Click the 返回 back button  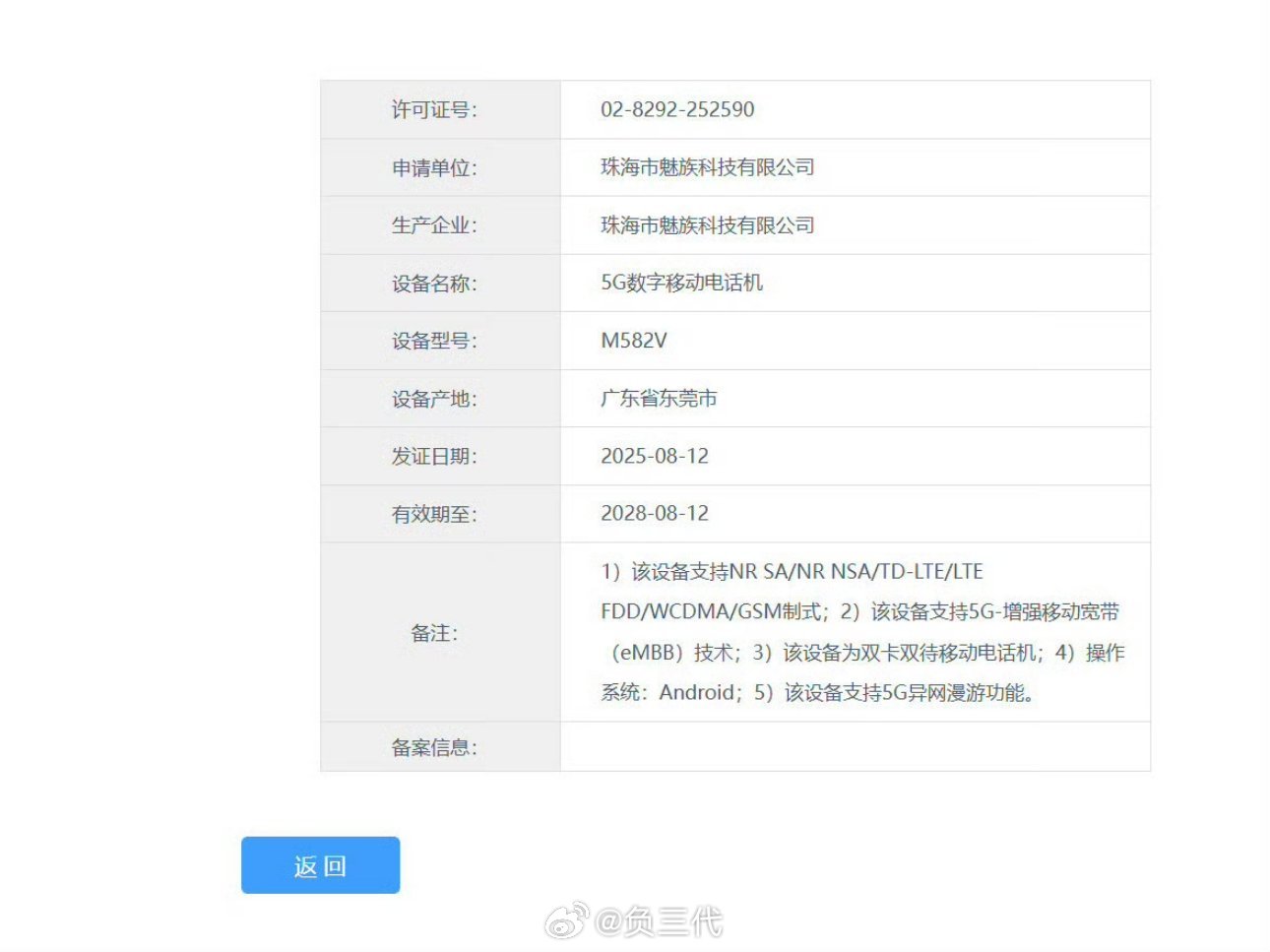pos(320,865)
